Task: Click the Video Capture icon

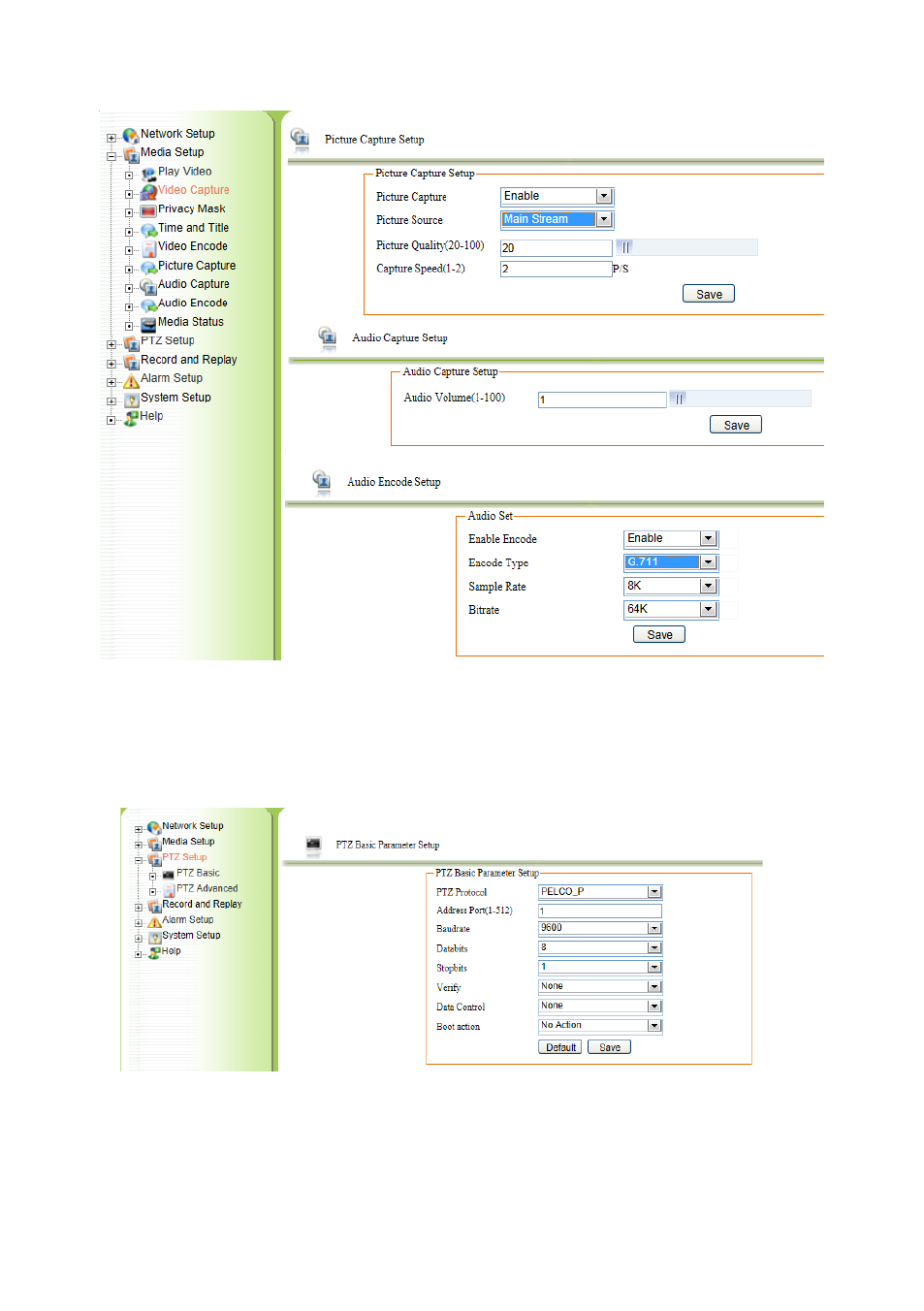Action: pyautogui.click(x=148, y=192)
